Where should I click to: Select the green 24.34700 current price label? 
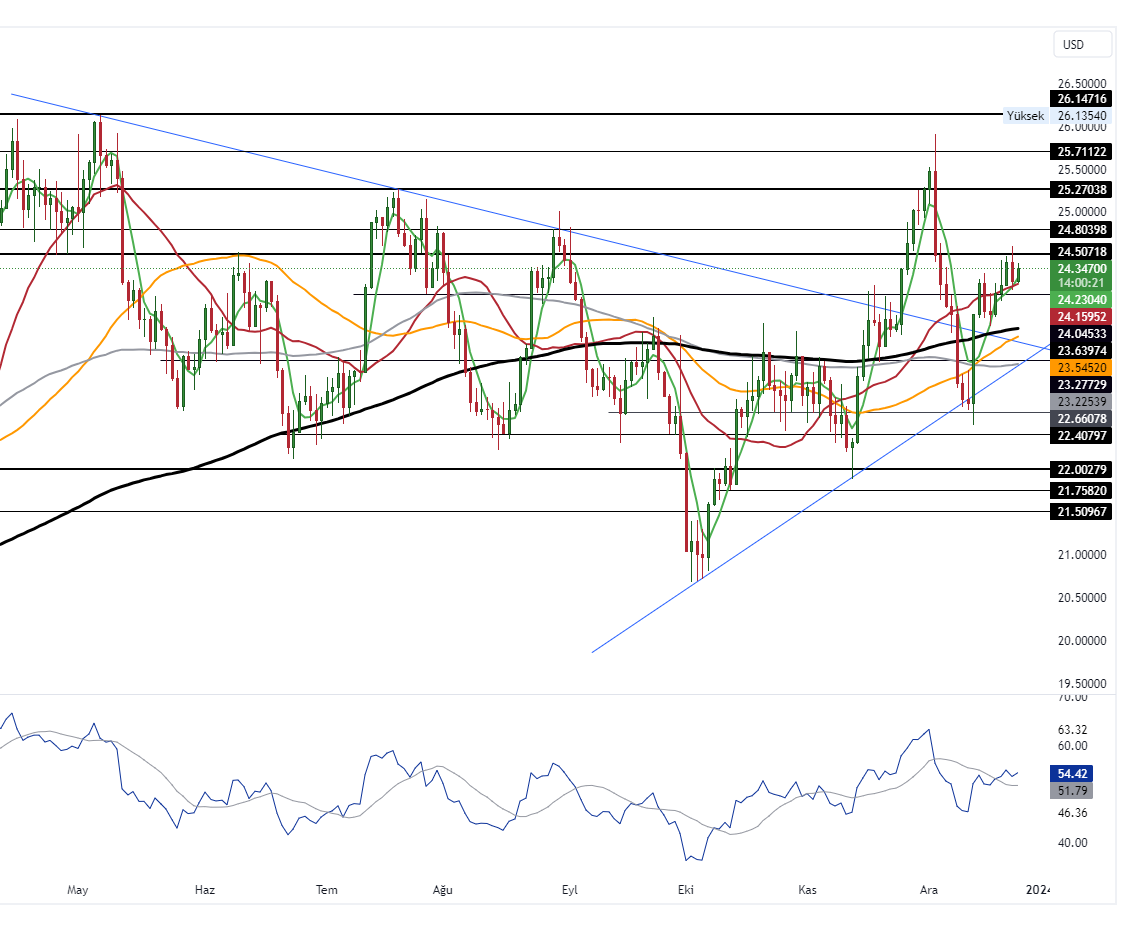pos(1081,269)
